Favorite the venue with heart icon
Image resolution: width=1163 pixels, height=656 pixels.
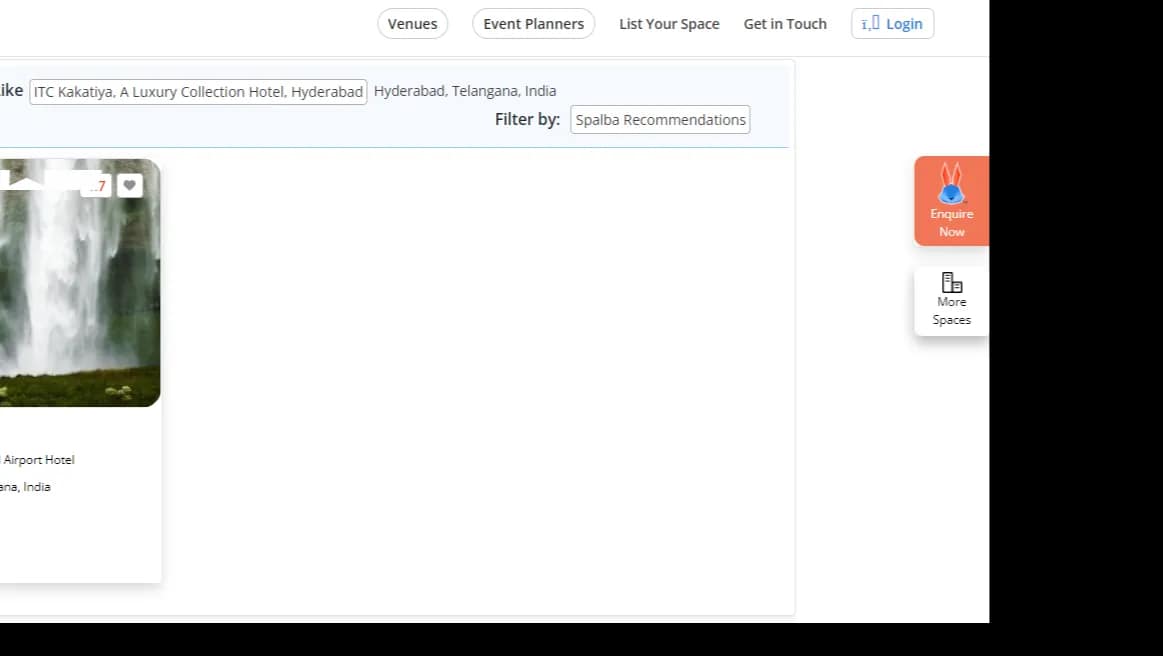130,186
